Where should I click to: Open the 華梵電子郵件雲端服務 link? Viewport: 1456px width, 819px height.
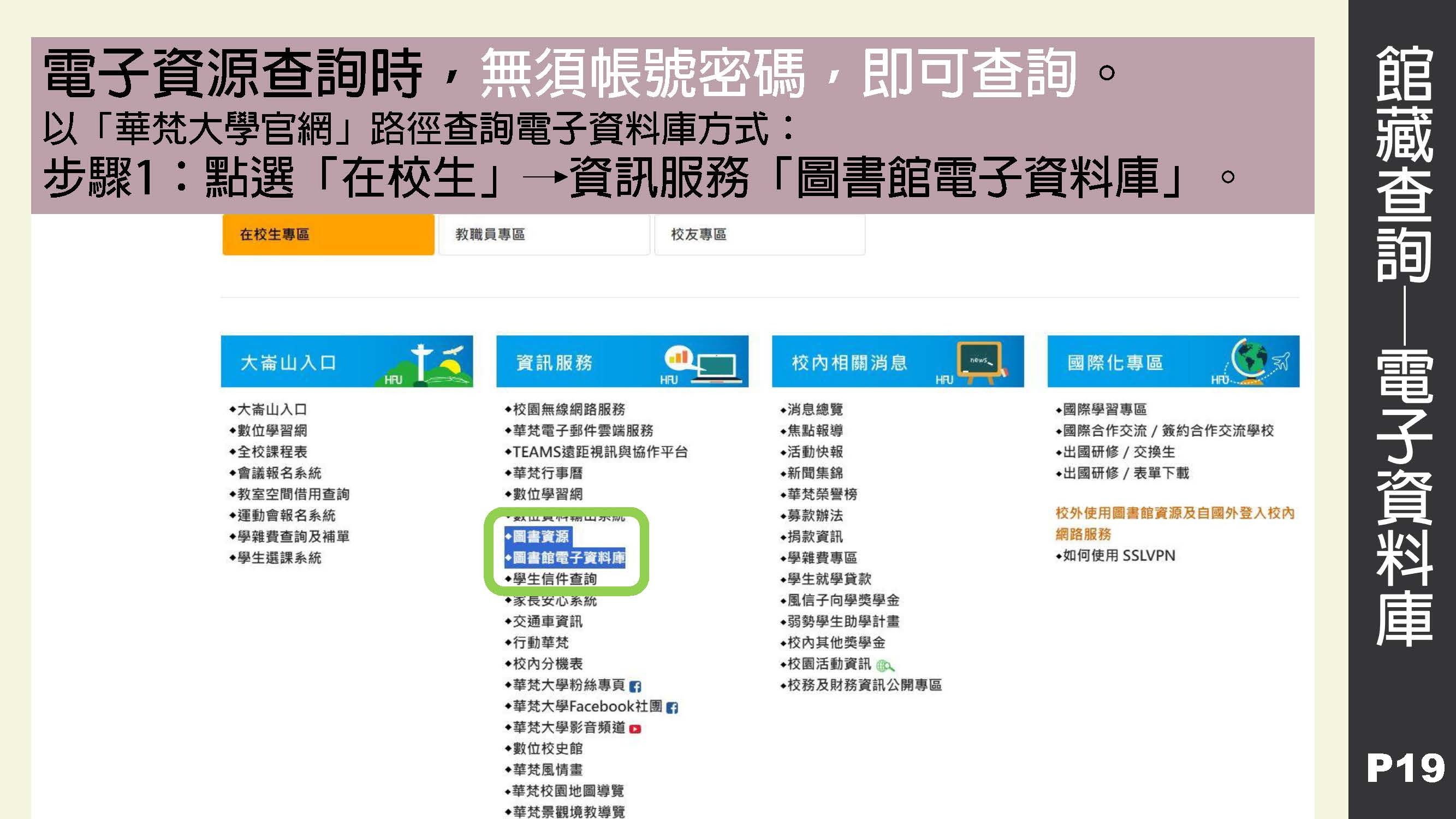pyautogui.click(x=583, y=431)
